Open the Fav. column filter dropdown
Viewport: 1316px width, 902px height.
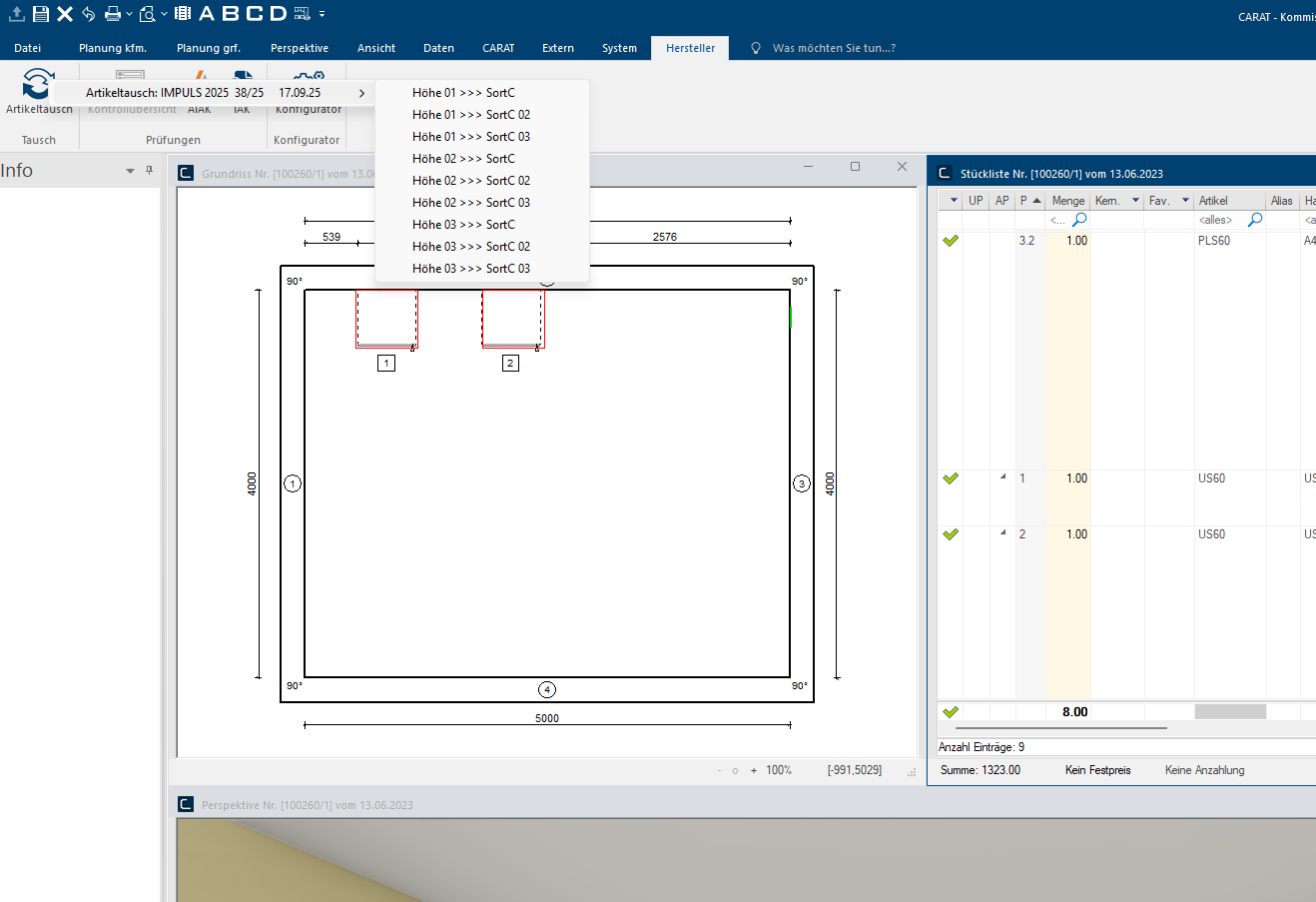pyautogui.click(x=1185, y=201)
